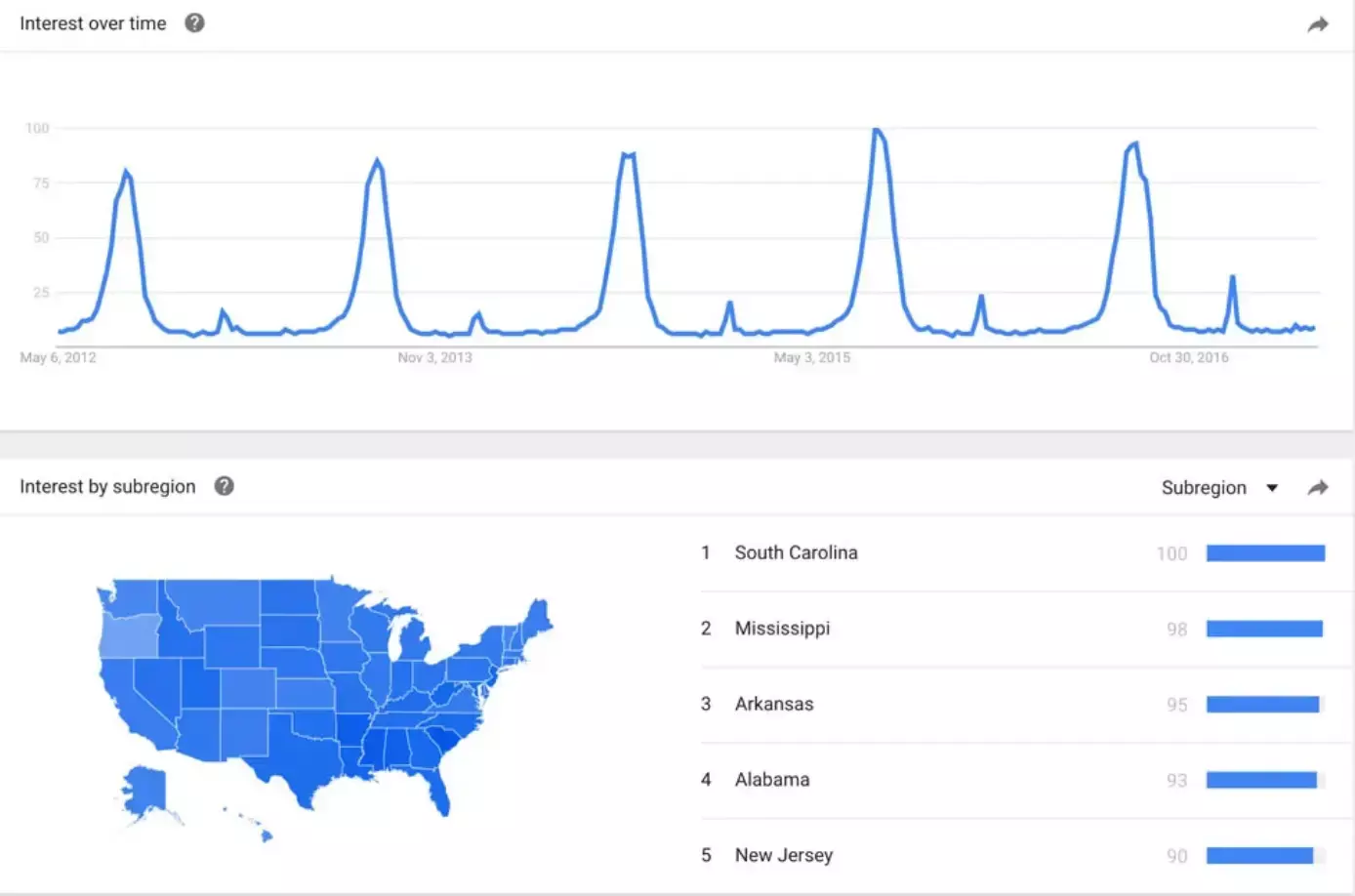This screenshot has height=896, width=1355.
Task: Click the Subregion dropdown arrow
Action: click(x=1272, y=488)
